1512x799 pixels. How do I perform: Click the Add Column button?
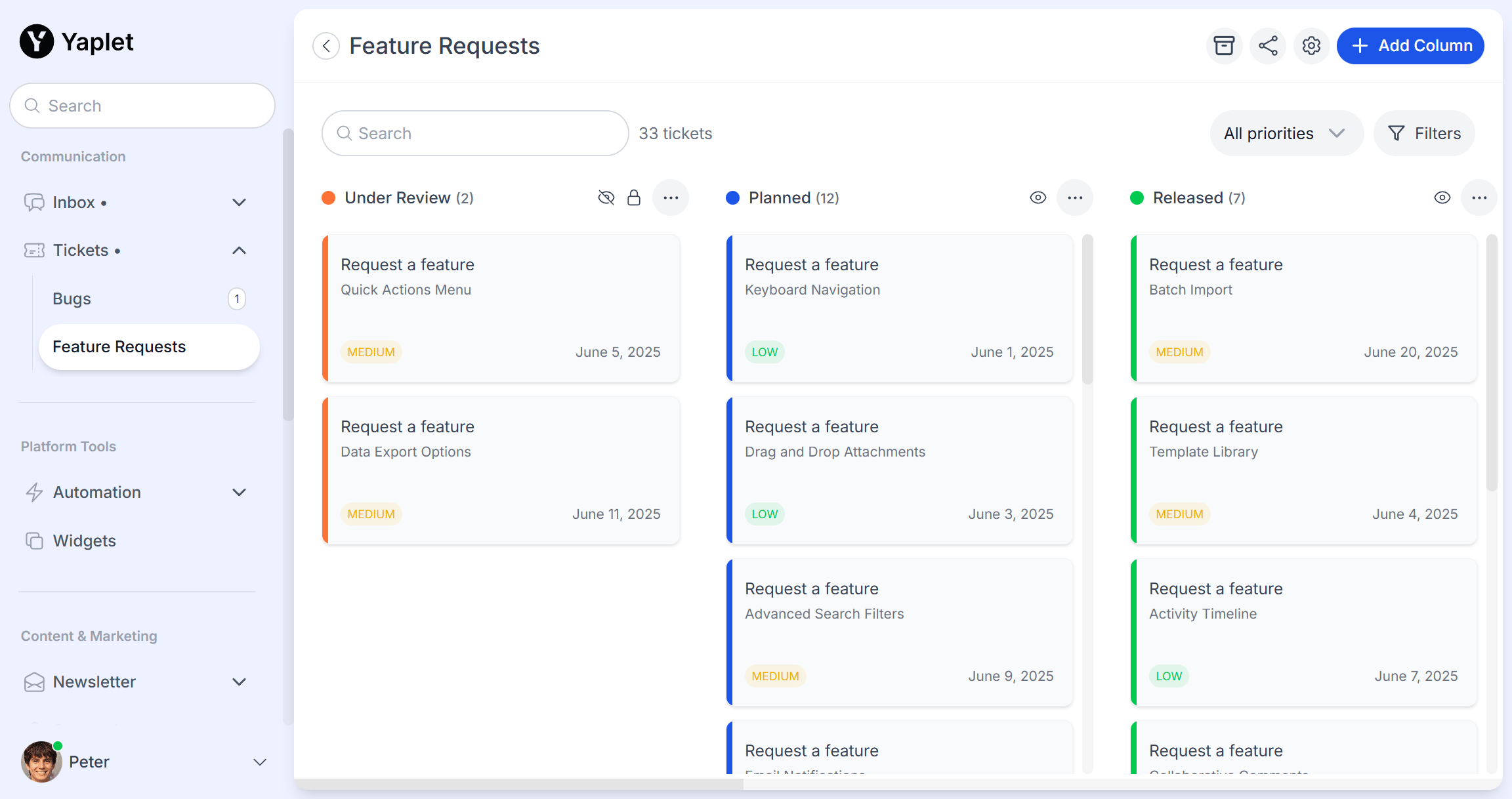point(1410,46)
